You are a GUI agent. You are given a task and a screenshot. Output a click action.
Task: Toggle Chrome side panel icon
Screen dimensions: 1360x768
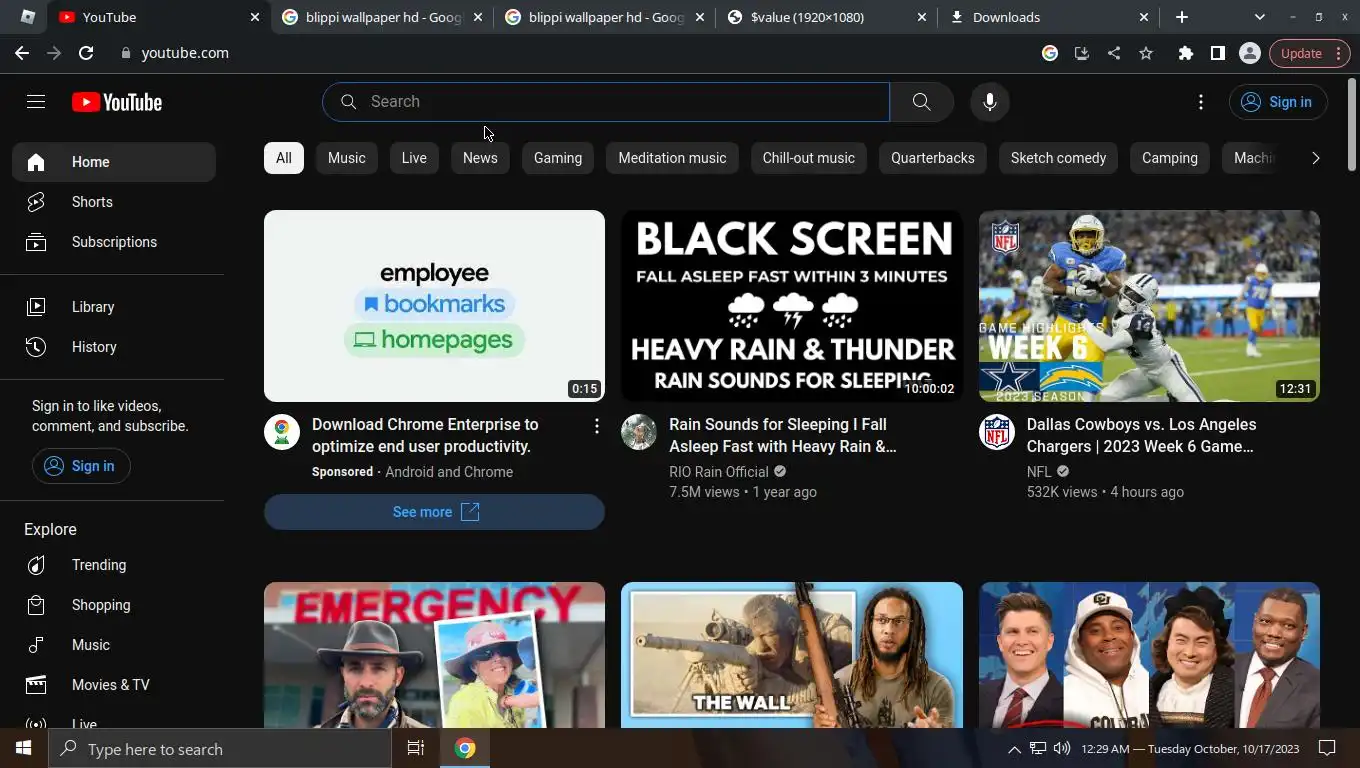(1218, 53)
